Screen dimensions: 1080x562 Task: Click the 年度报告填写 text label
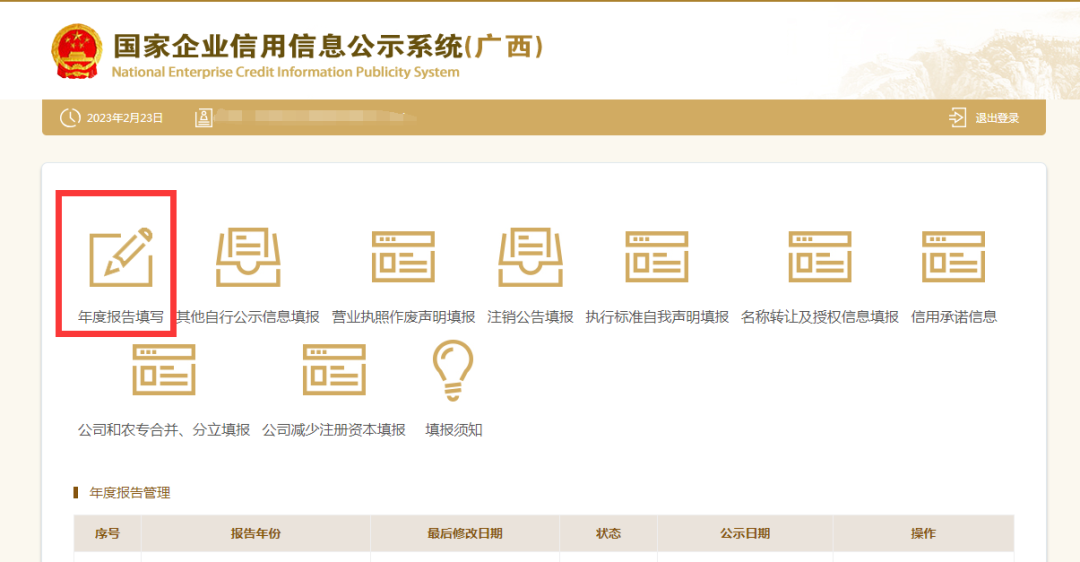[x=121, y=317]
